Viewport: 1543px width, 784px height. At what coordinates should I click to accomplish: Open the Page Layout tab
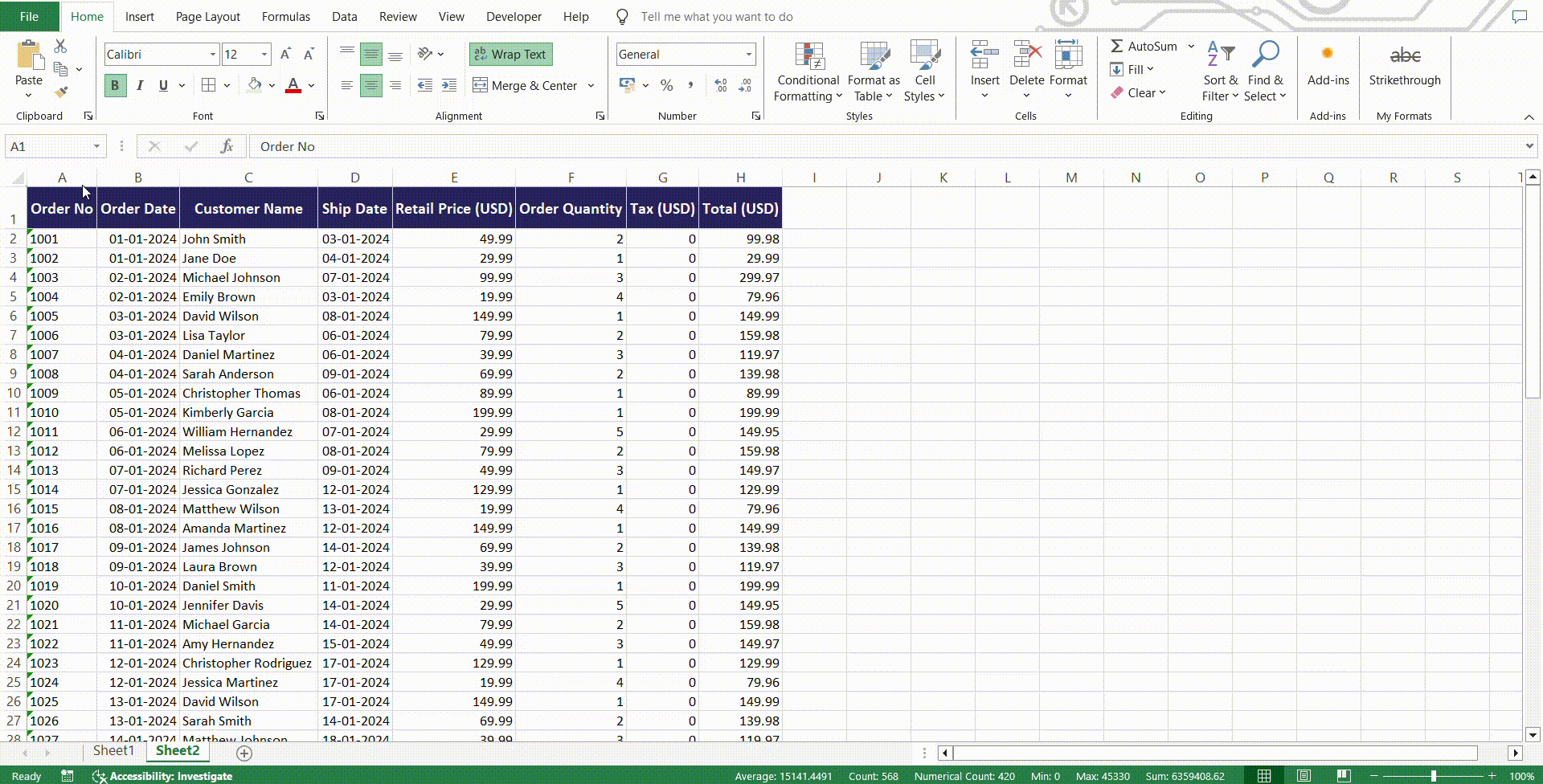(x=208, y=16)
